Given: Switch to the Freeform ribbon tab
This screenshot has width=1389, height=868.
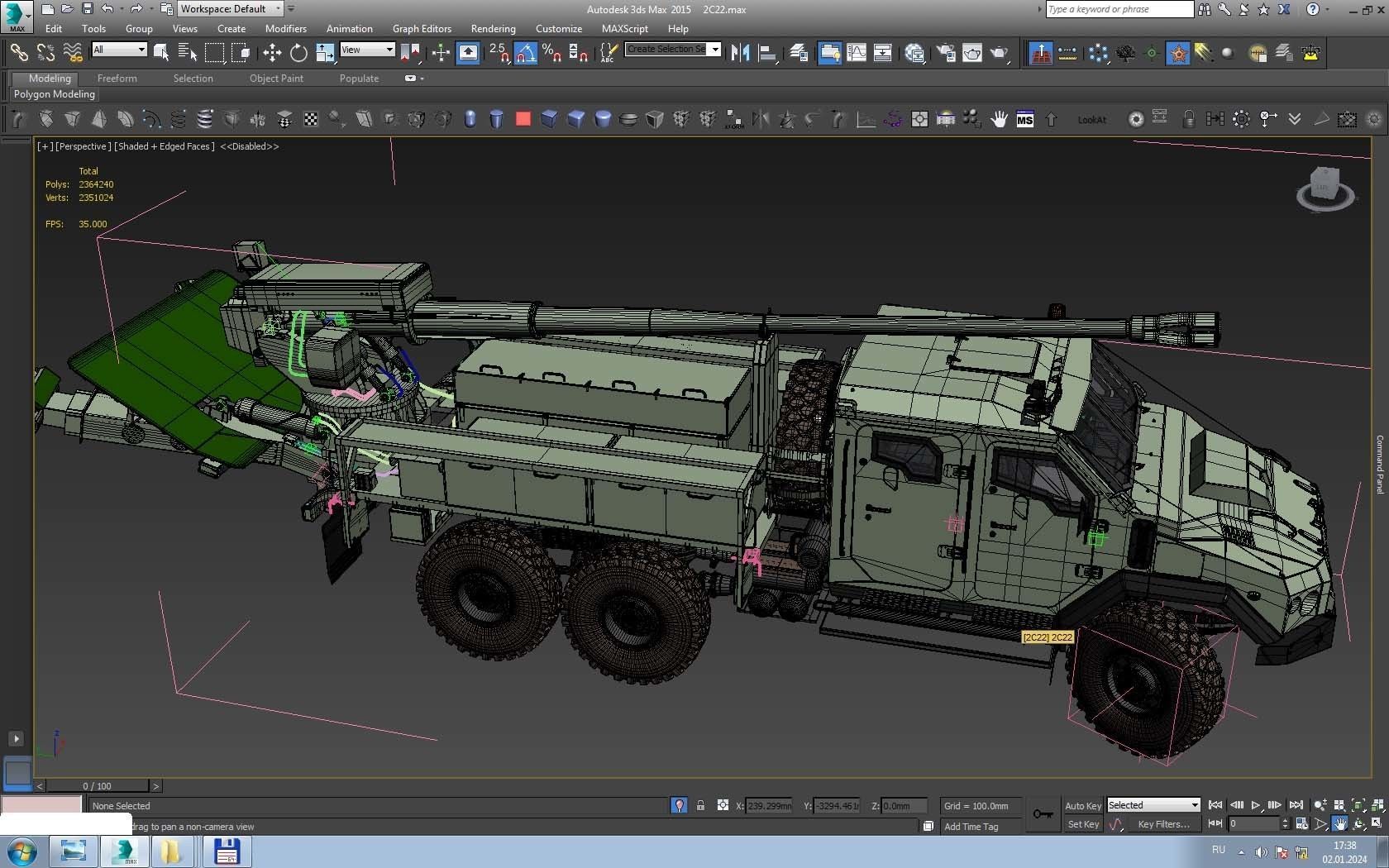Looking at the screenshot, I should (x=117, y=79).
